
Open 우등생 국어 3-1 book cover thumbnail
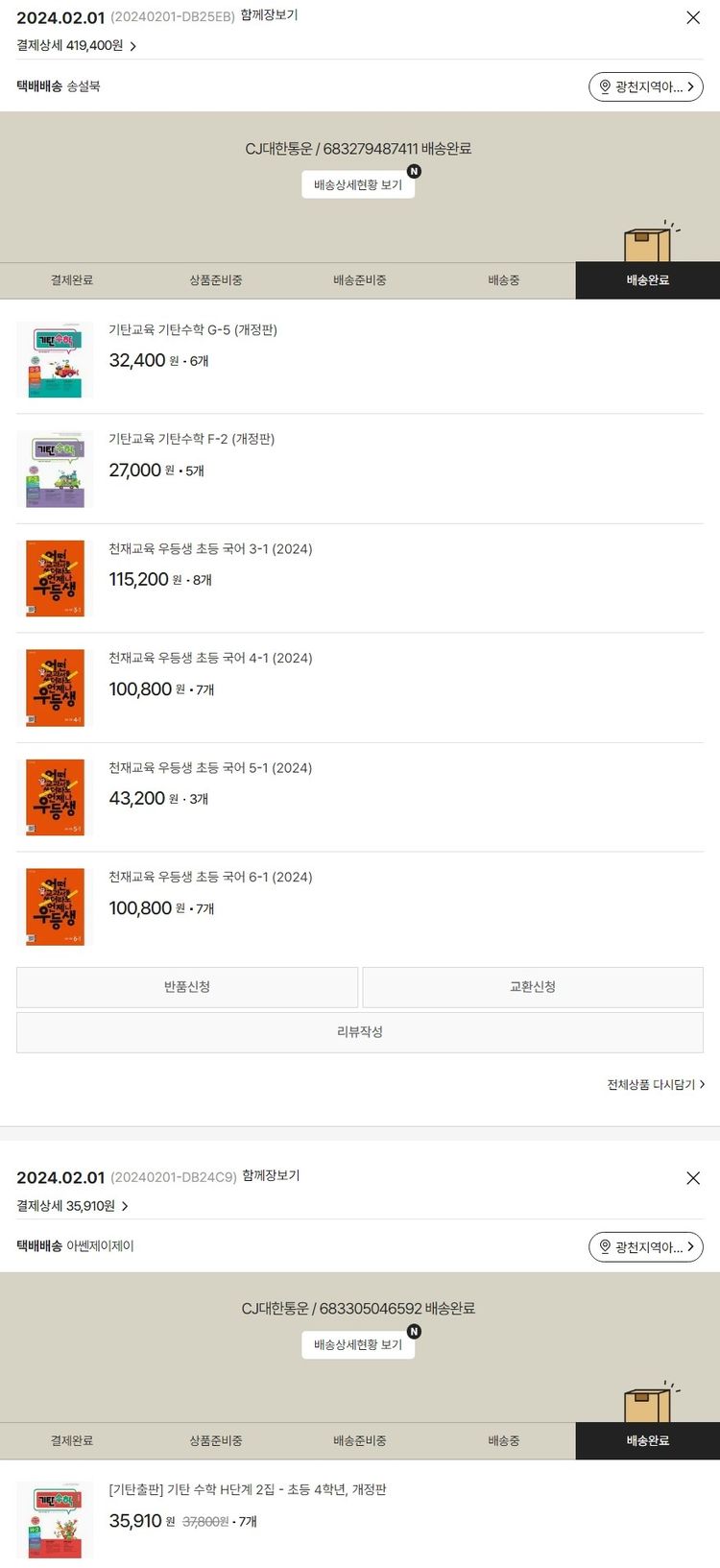coord(55,579)
